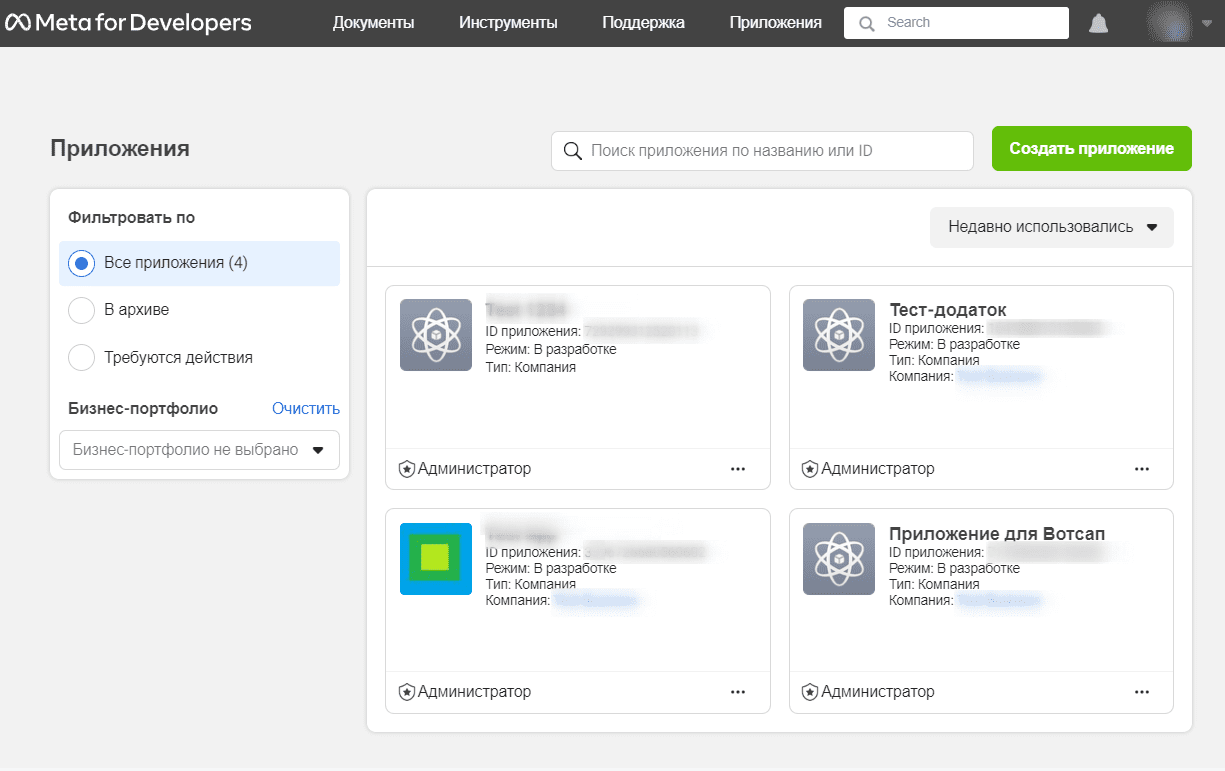
Task: Select the Требуются действия filter
Action: click(199, 357)
